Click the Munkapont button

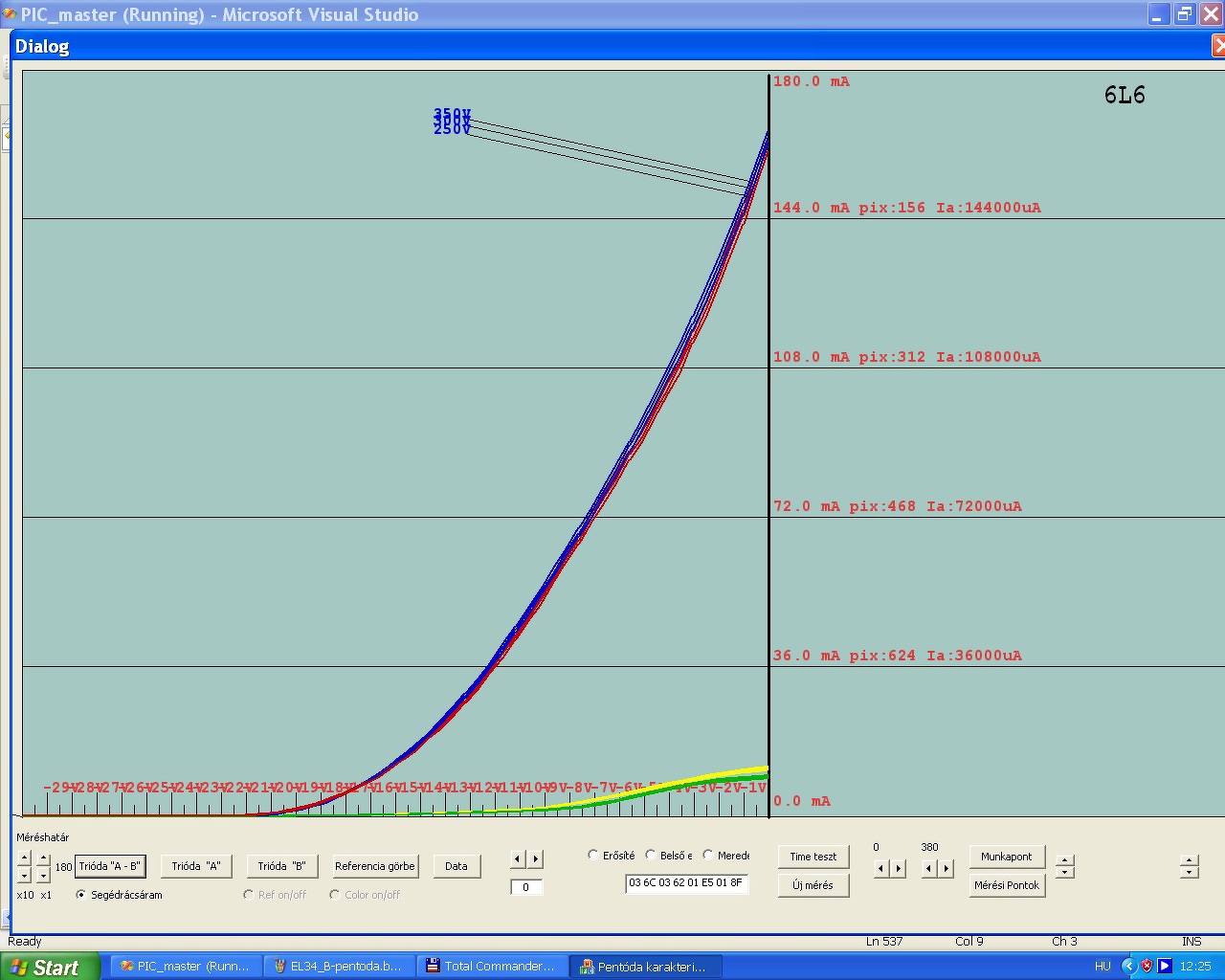1007,857
